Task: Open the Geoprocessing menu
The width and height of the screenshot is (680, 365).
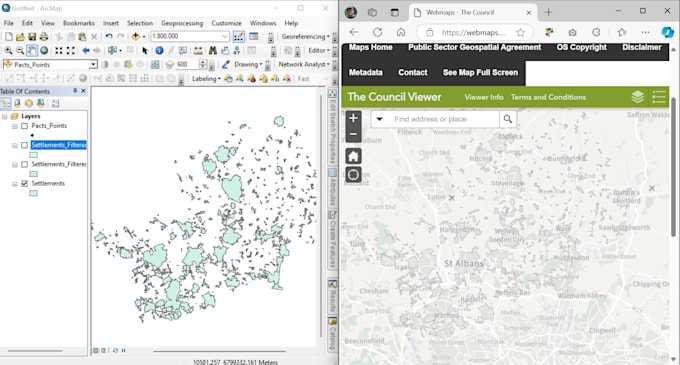Action: tap(182, 23)
